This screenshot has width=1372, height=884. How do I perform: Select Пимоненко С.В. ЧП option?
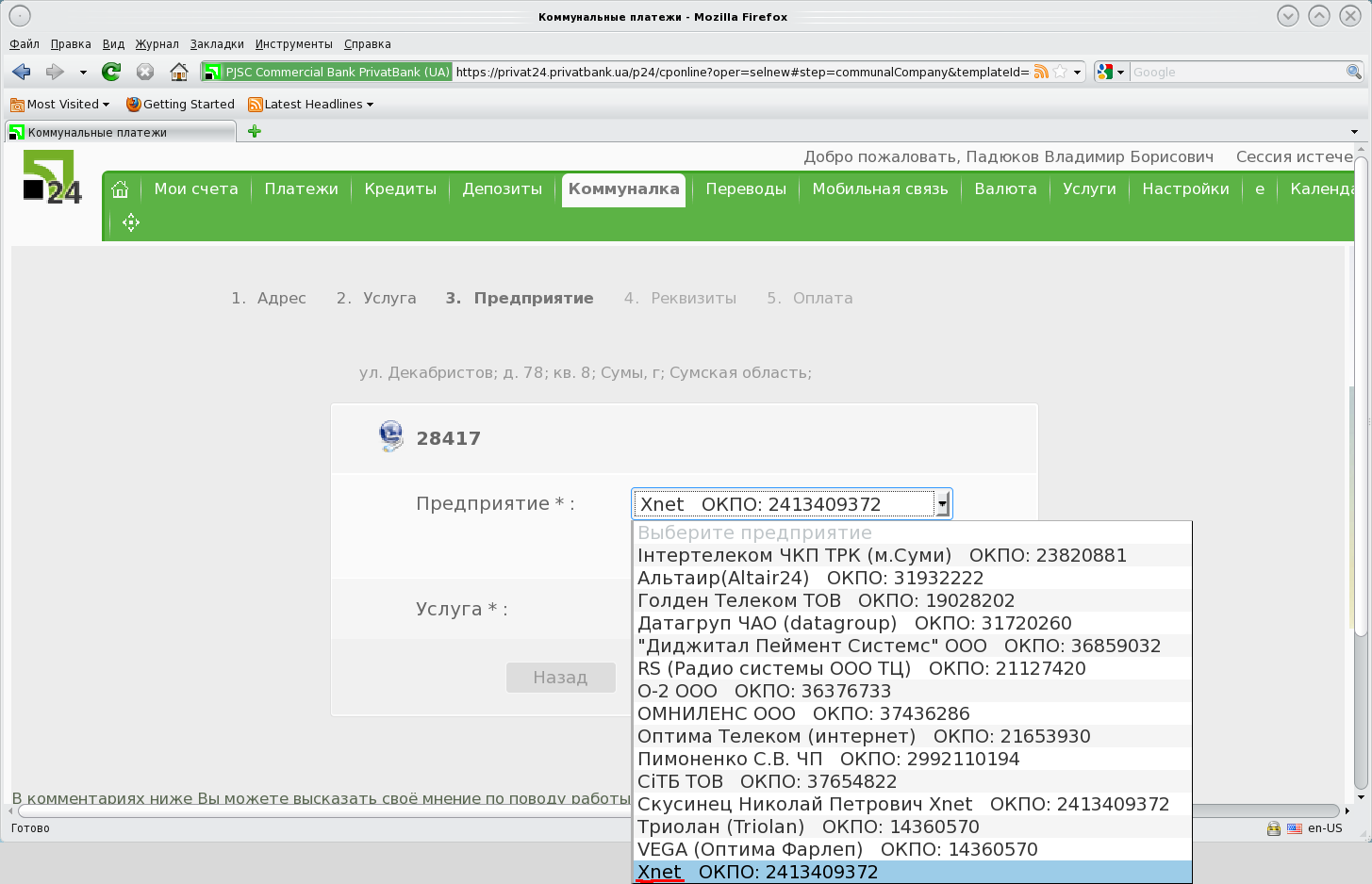[912, 759]
